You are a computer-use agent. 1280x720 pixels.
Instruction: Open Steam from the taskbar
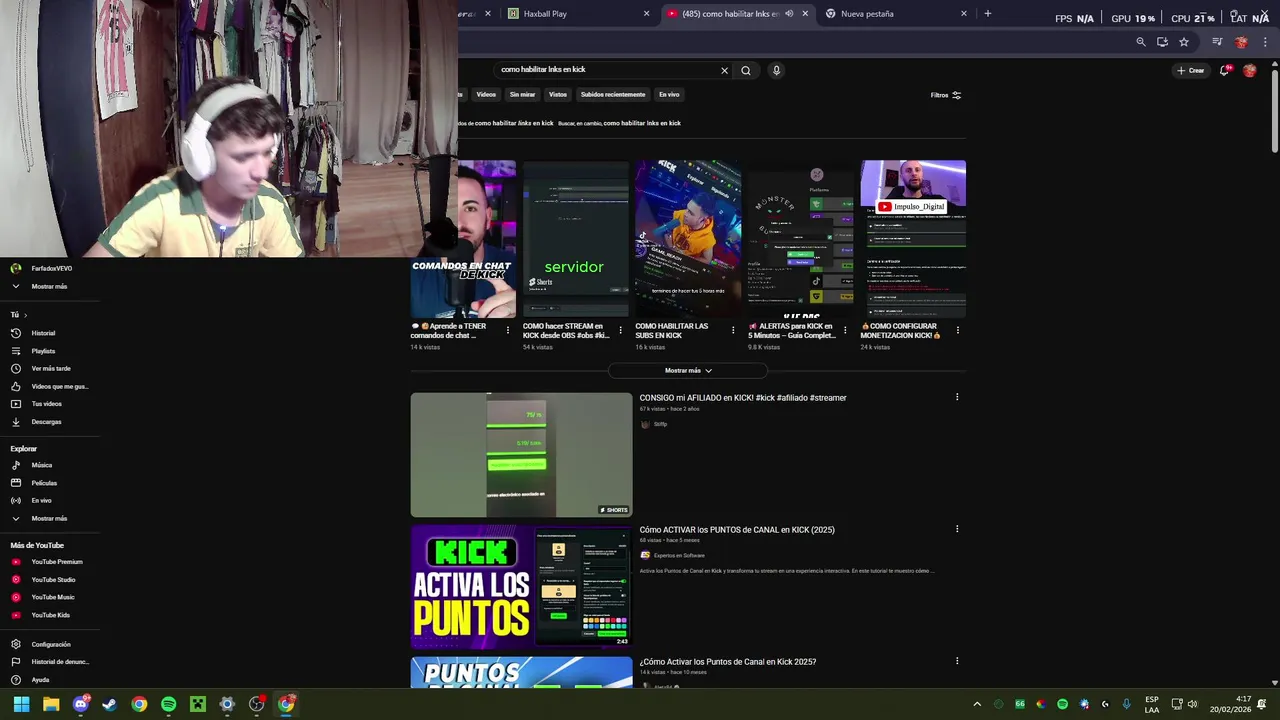[109, 704]
